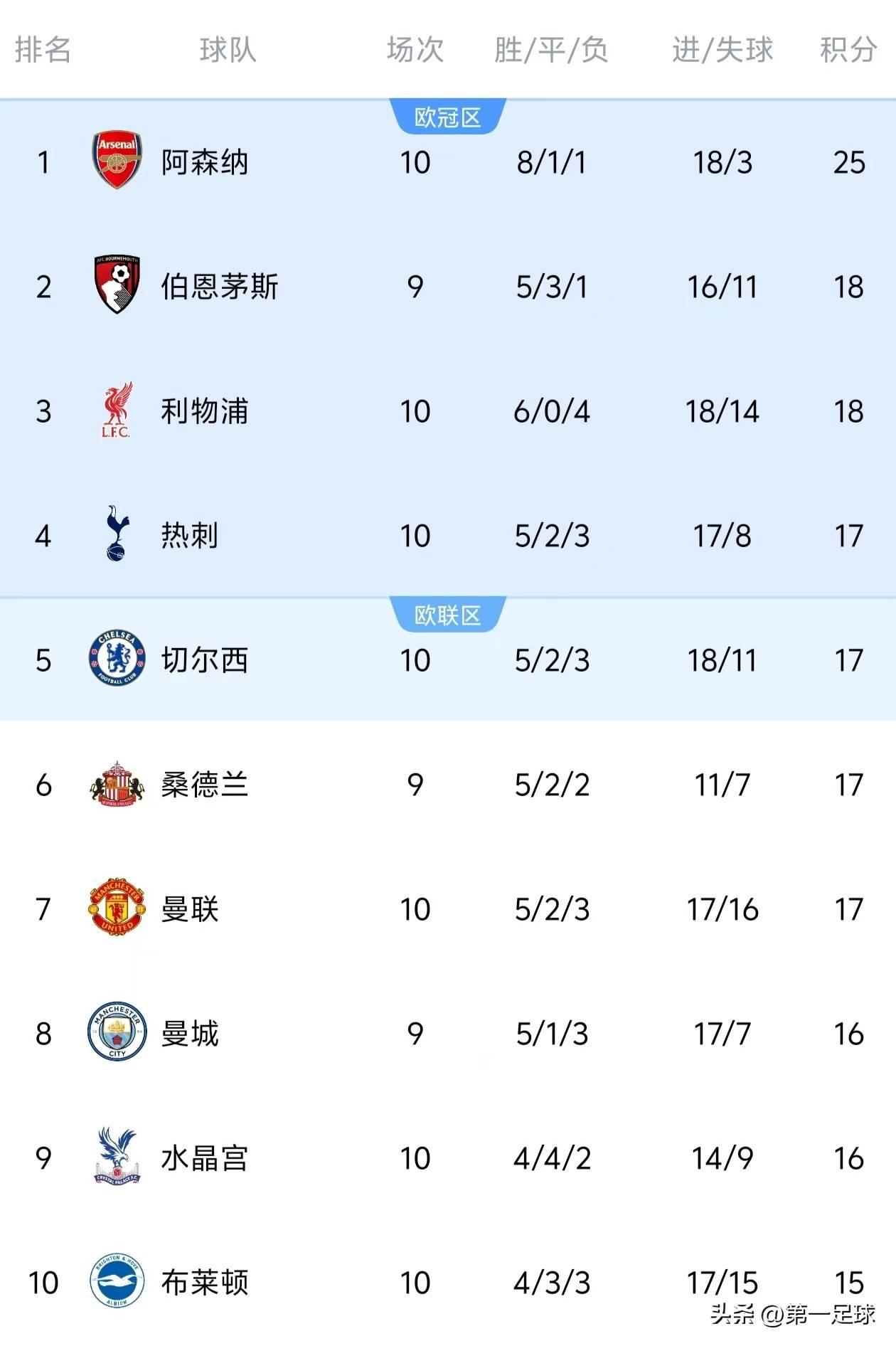The height and width of the screenshot is (1346, 896).
Task: Select the 积分 column header
Action: [848, 50]
